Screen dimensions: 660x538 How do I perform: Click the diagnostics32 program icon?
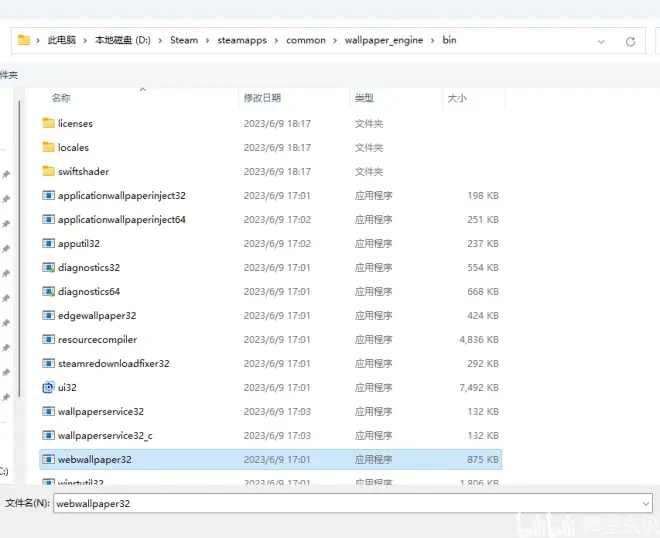coord(48,267)
